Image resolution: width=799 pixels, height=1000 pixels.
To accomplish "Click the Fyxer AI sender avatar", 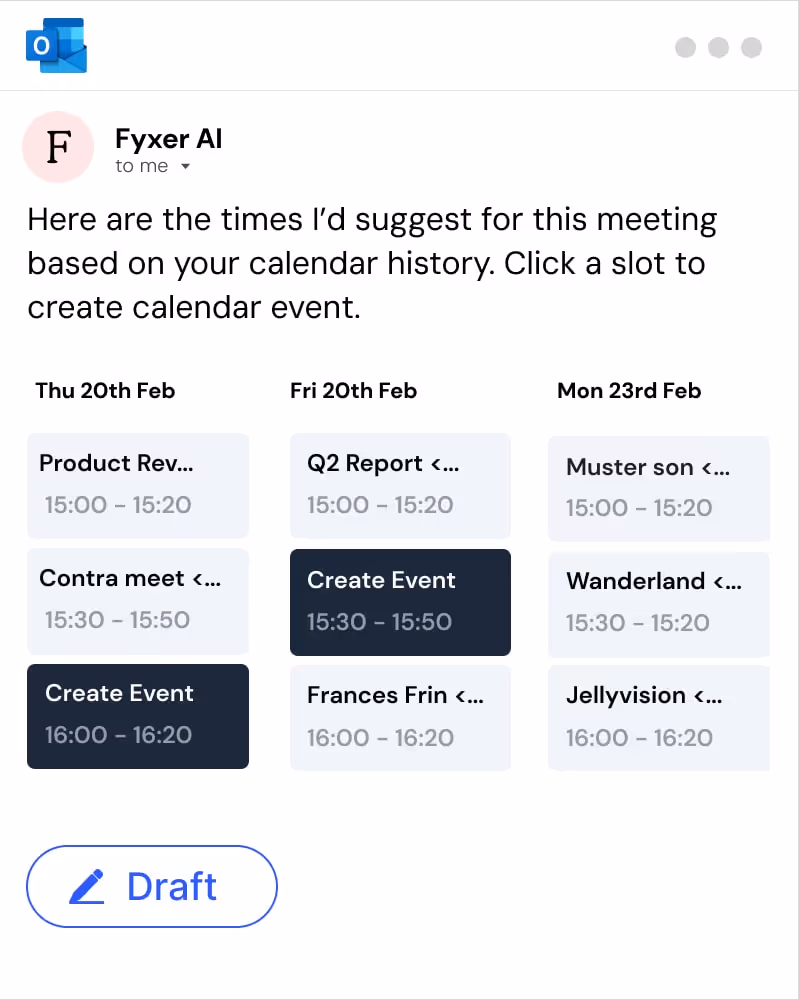I will click(58, 147).
